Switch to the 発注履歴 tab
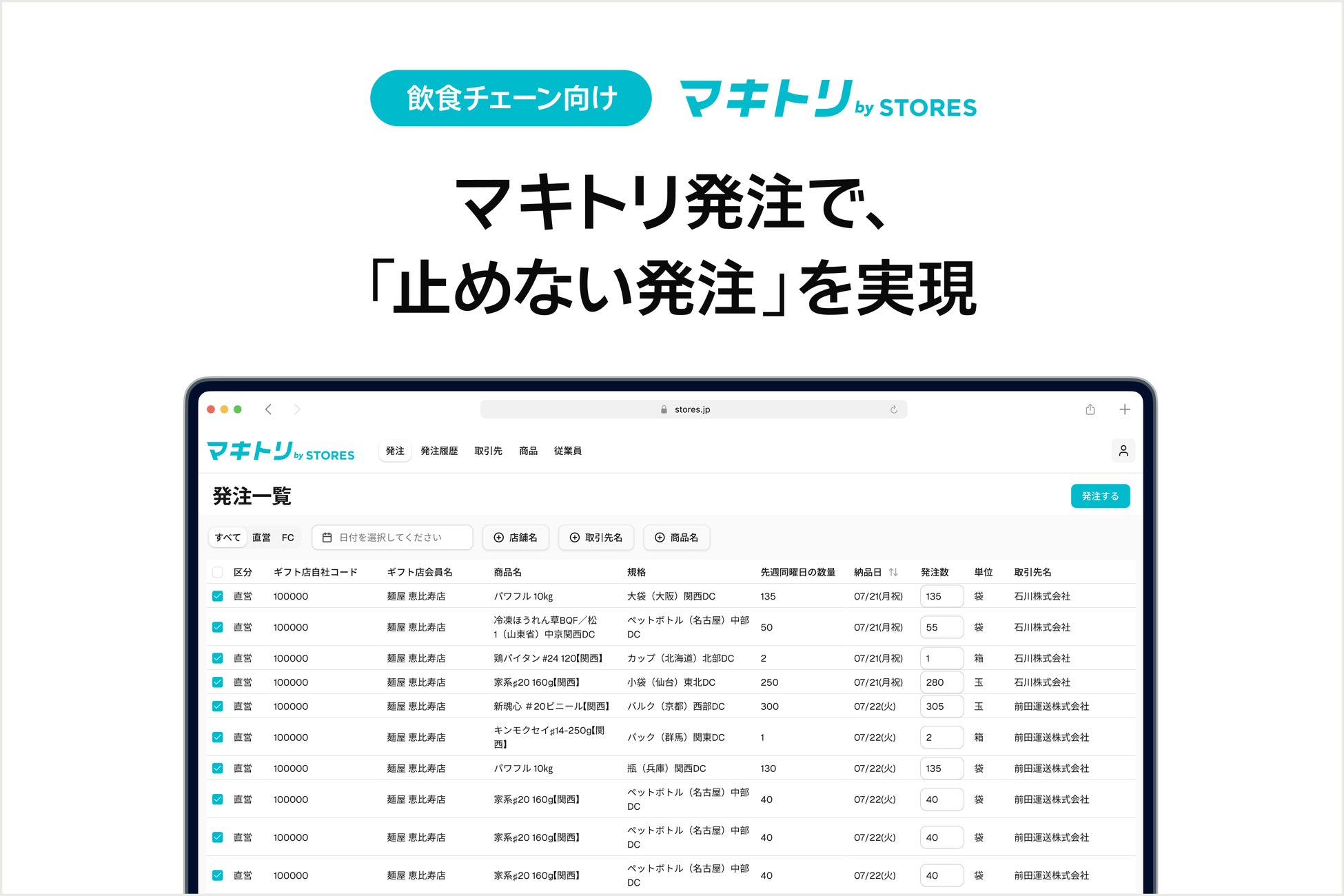Screen dimensions: 1344x896 click(438, 450)
